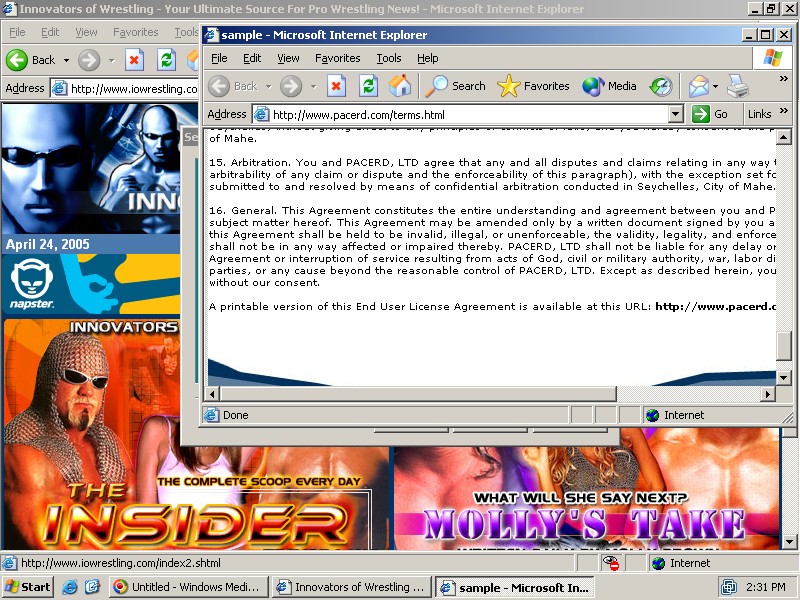The width and height of the screenshot is (800, 600).
Task: Stop loading in sample window
Action: pos(336,86)
